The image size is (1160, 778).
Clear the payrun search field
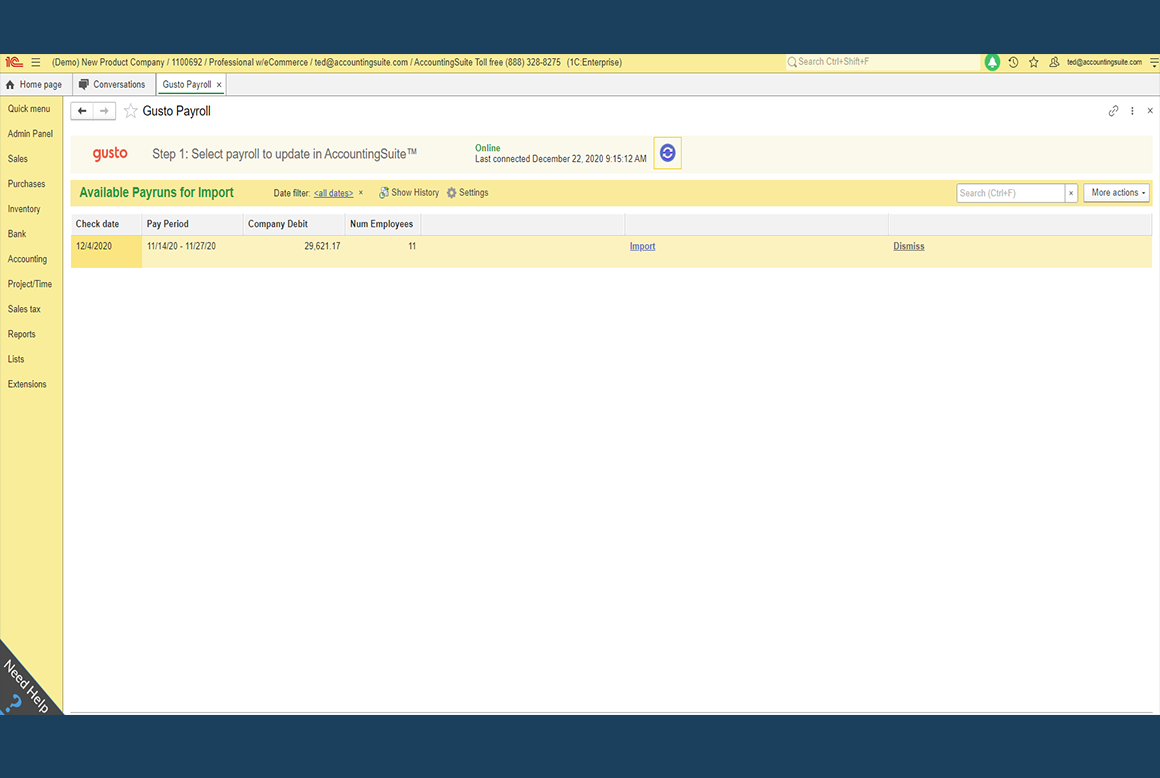coord(1070,193)
